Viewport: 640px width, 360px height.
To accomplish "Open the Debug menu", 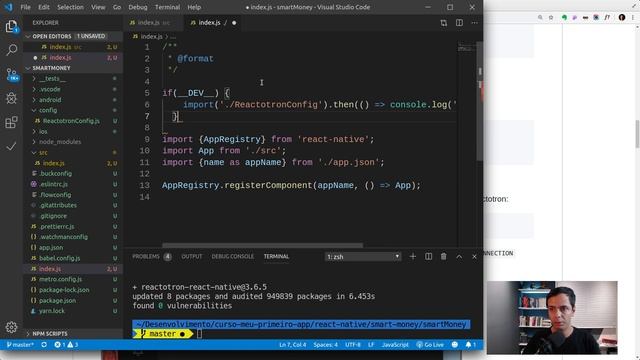I will coord(138,7).
